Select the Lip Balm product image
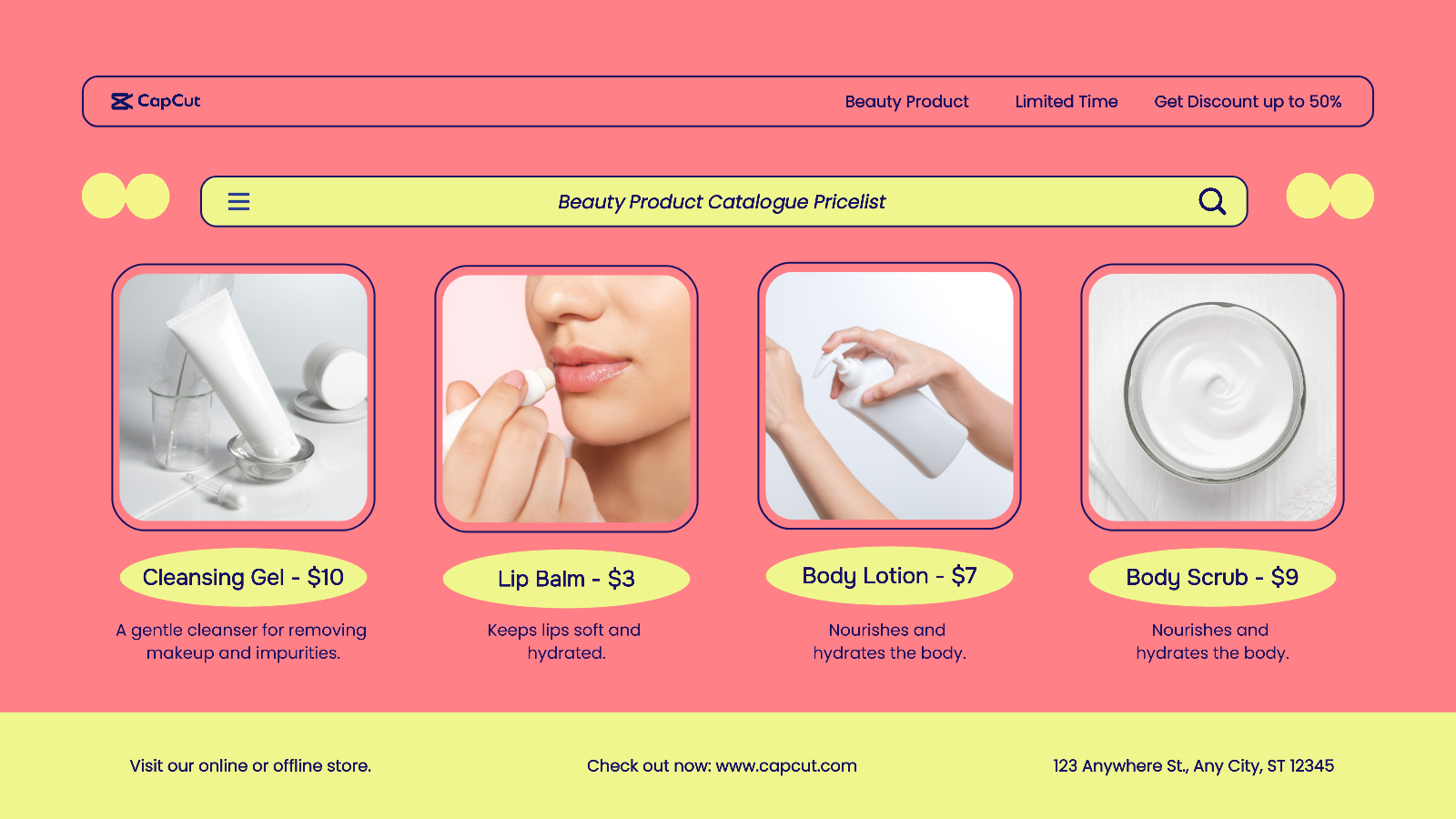Screen dimensions: 1456x819 pos(566,399)
